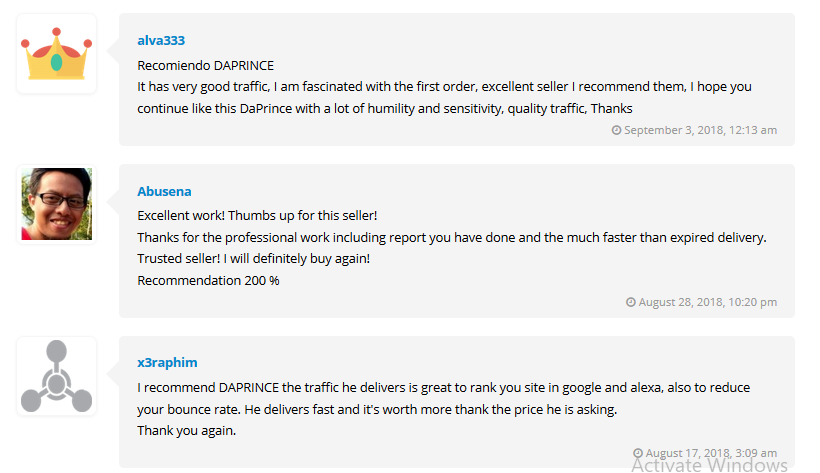Click clock icon beside August 28, 2018
This screenshot has height=473, width=820.
(x=631, y=302)
